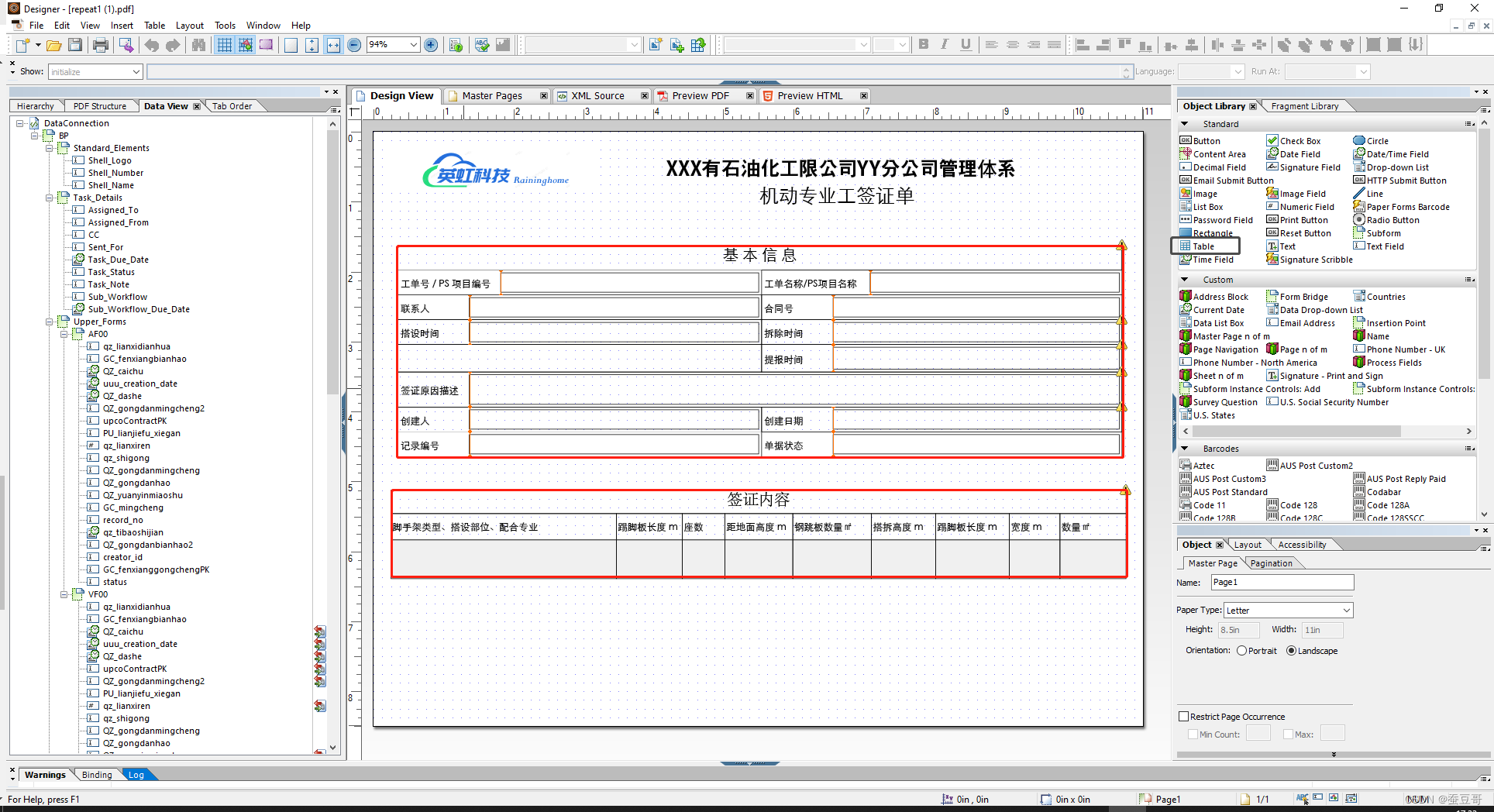This screenshot has width=1494, height=812.
Task: Collapse the Task_Details tree node
Action: pos(50,198)
